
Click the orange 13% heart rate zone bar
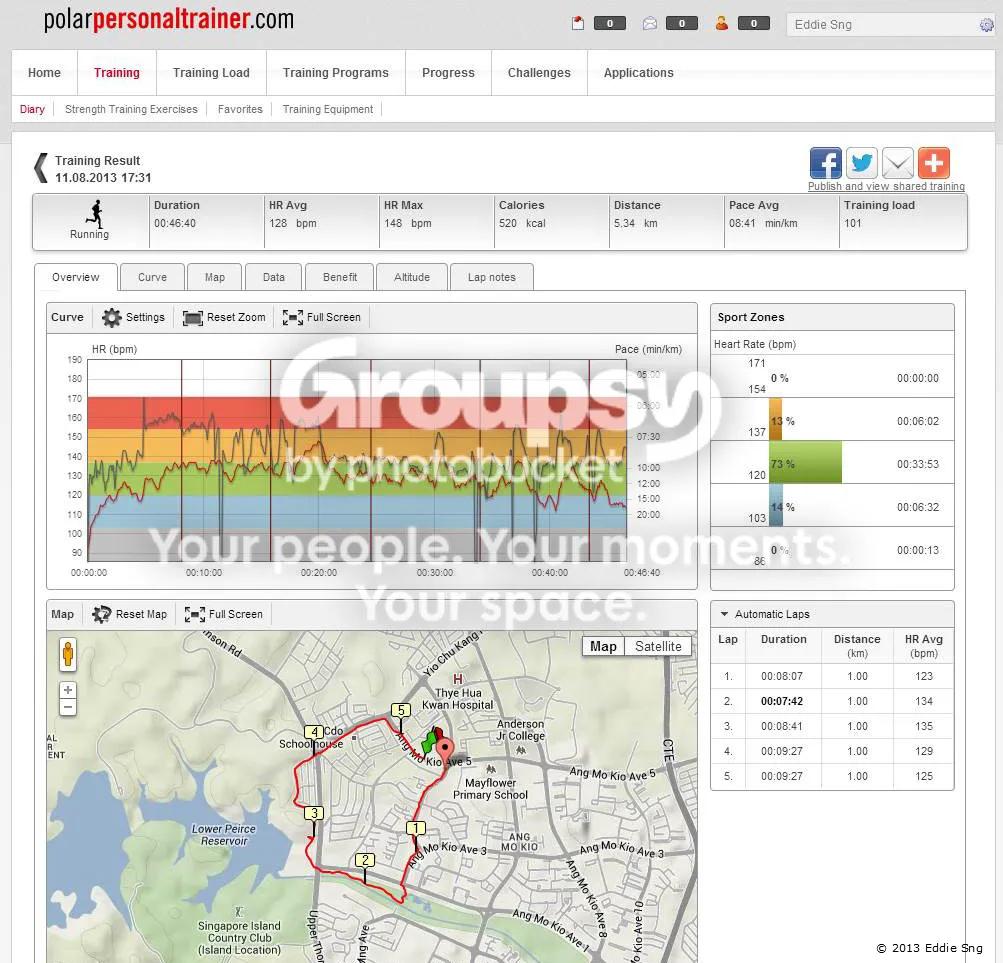pos(775,420)
